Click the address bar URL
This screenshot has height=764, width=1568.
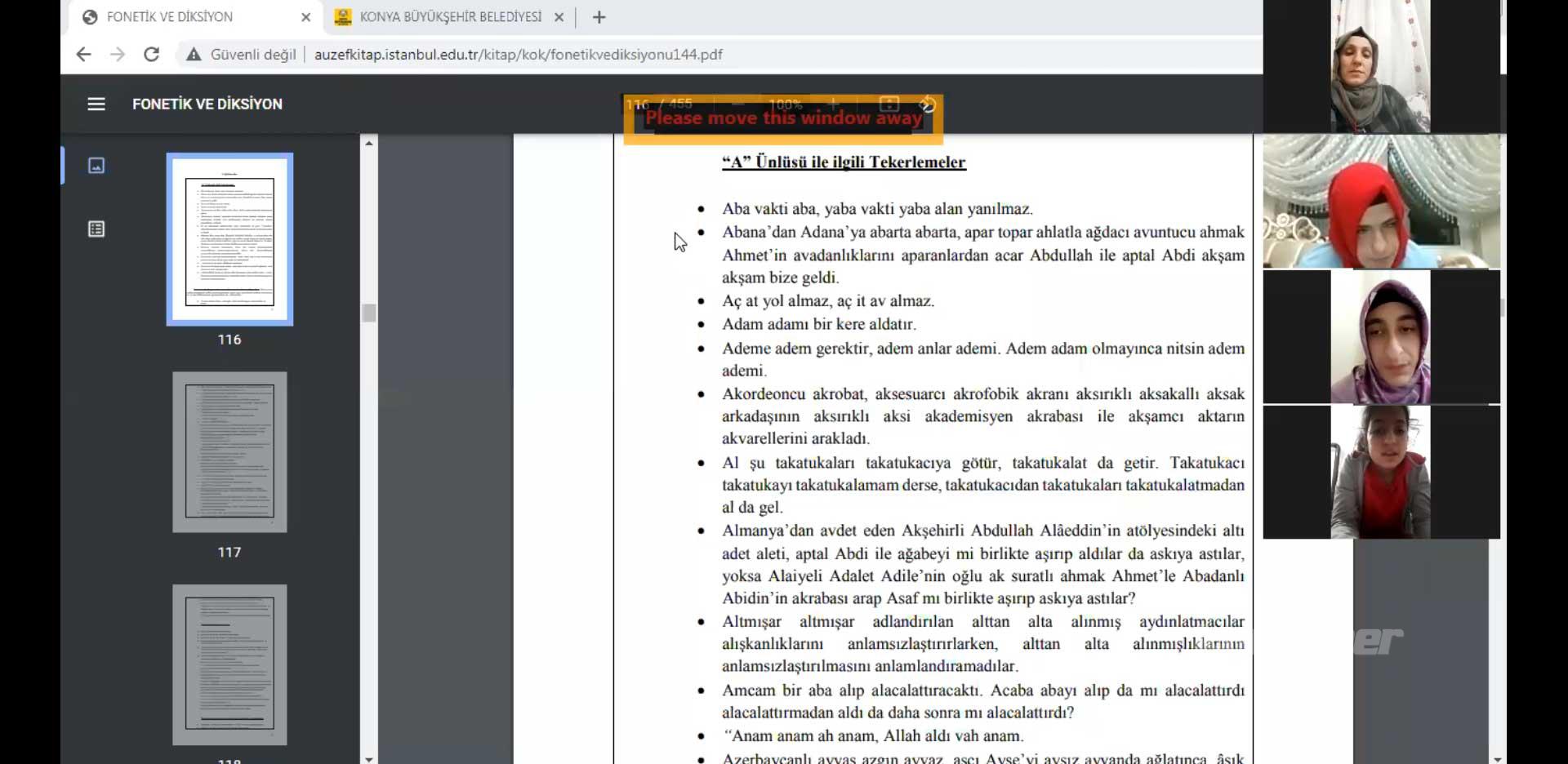click(x=518, y=55)
